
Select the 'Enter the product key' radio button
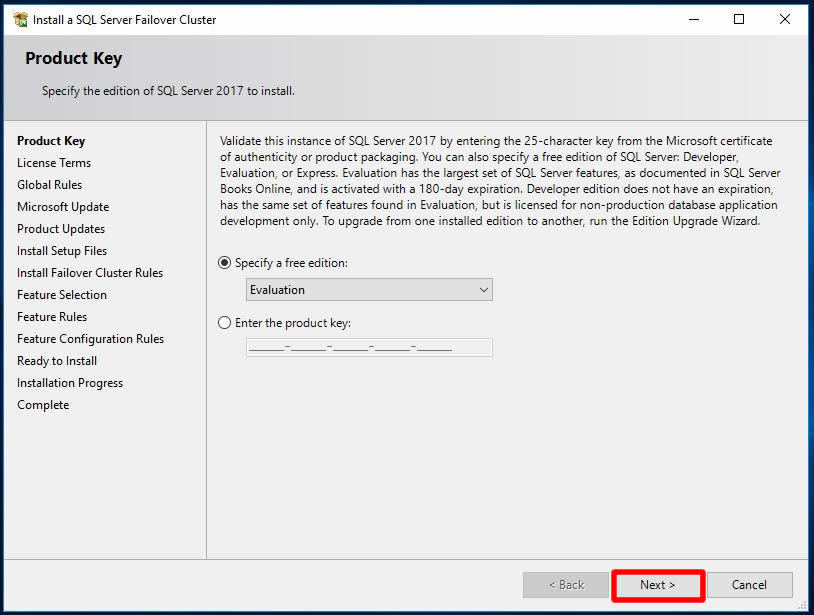pyautogui.click(x=225, y=323)
